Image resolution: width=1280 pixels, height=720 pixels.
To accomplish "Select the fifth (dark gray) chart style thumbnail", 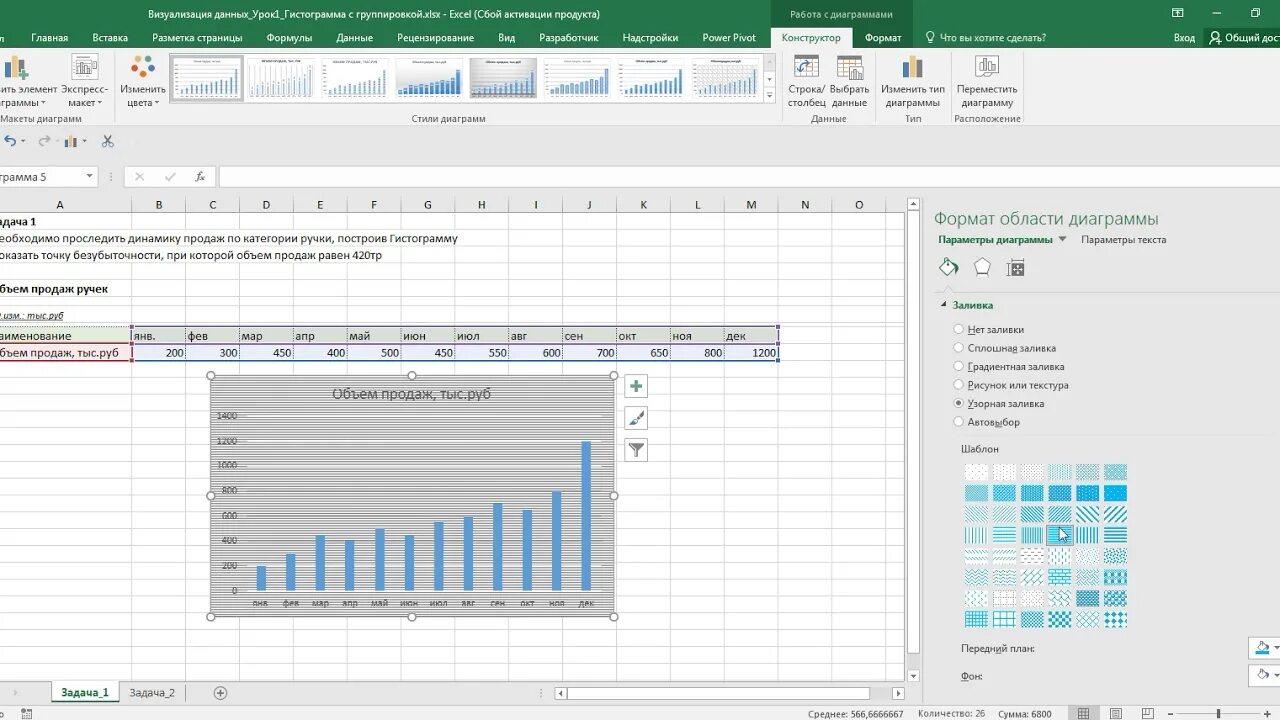I will (503, 78).
